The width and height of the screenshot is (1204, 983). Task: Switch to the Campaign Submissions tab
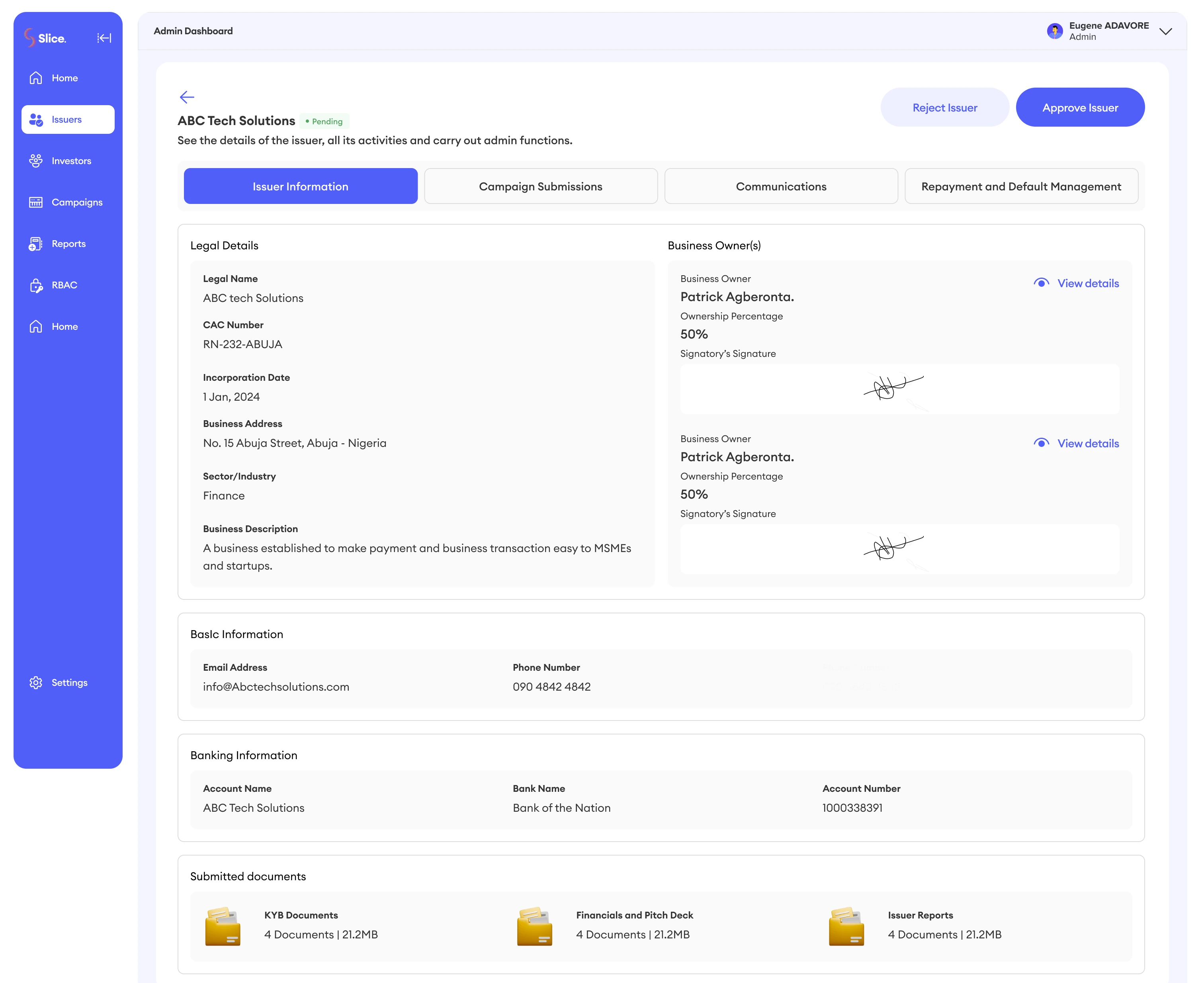tap(541, 186)
